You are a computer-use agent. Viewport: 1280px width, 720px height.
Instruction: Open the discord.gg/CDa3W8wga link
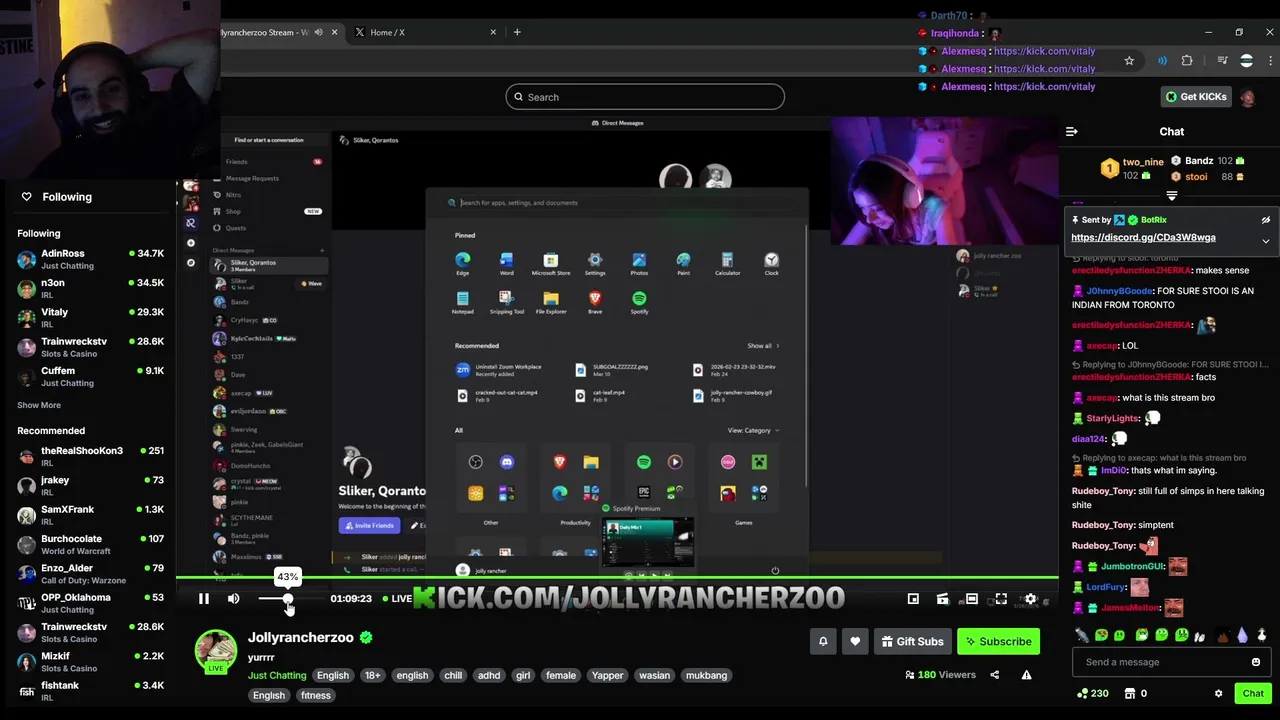pos(1143,238)
